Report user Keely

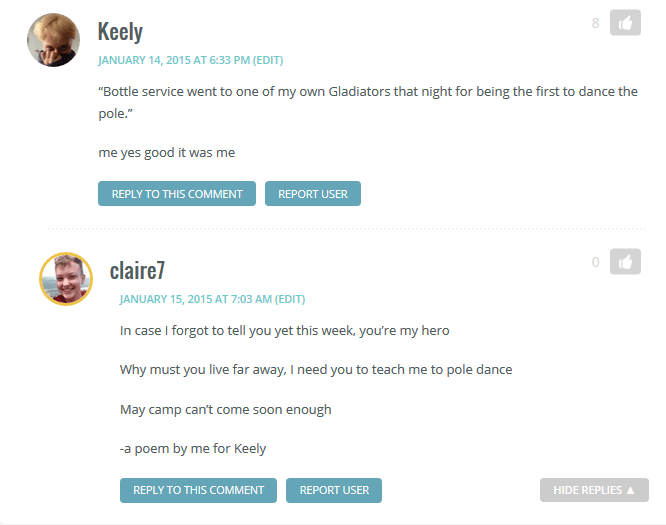[313, 194]
